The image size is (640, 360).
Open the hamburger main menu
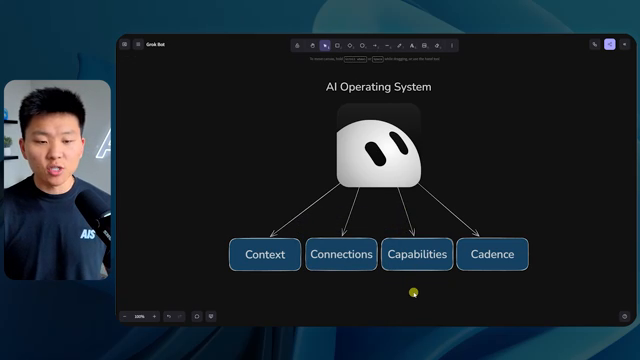pos(138,44)
